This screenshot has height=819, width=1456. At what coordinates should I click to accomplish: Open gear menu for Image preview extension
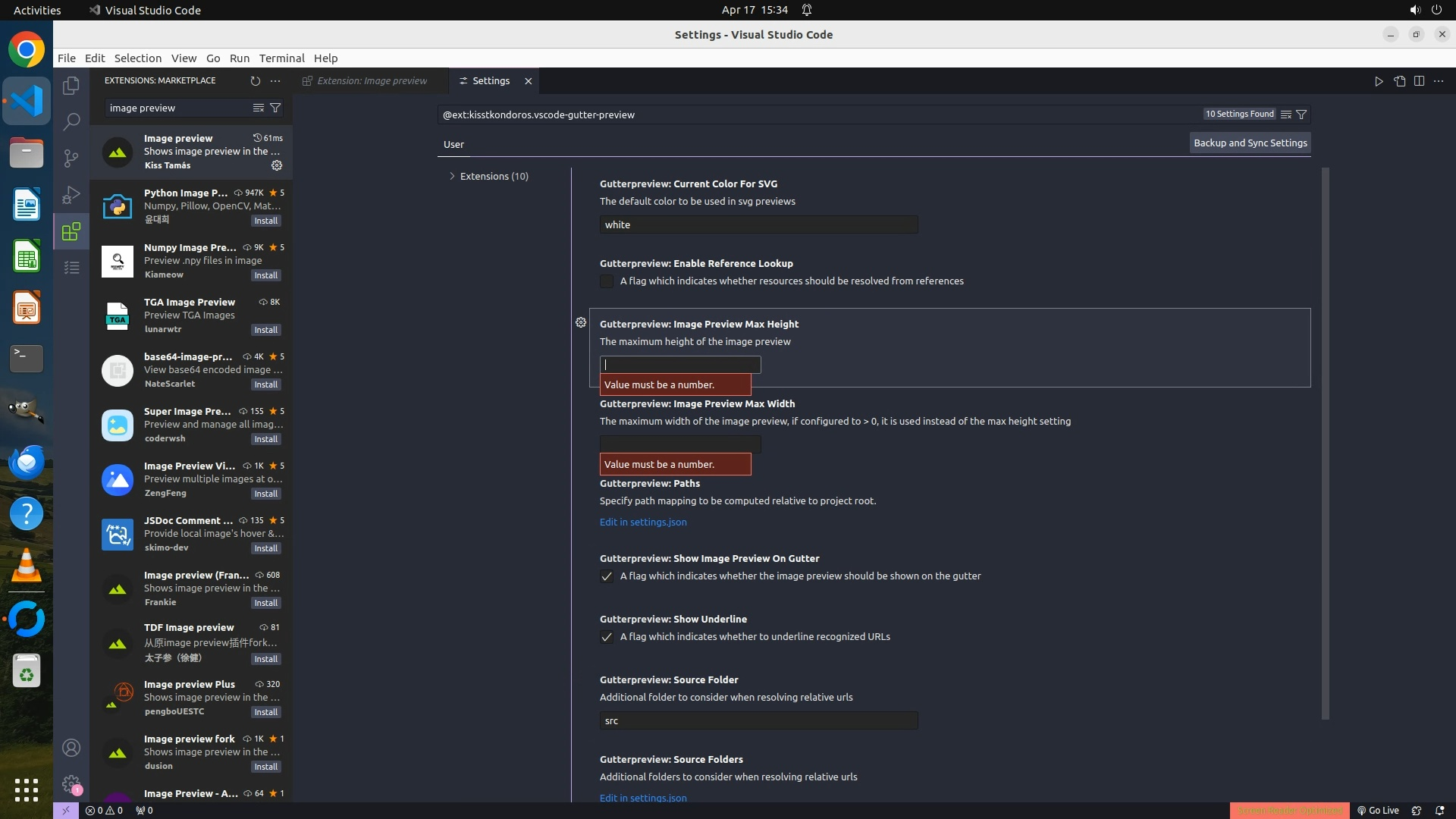click(277, 165)
